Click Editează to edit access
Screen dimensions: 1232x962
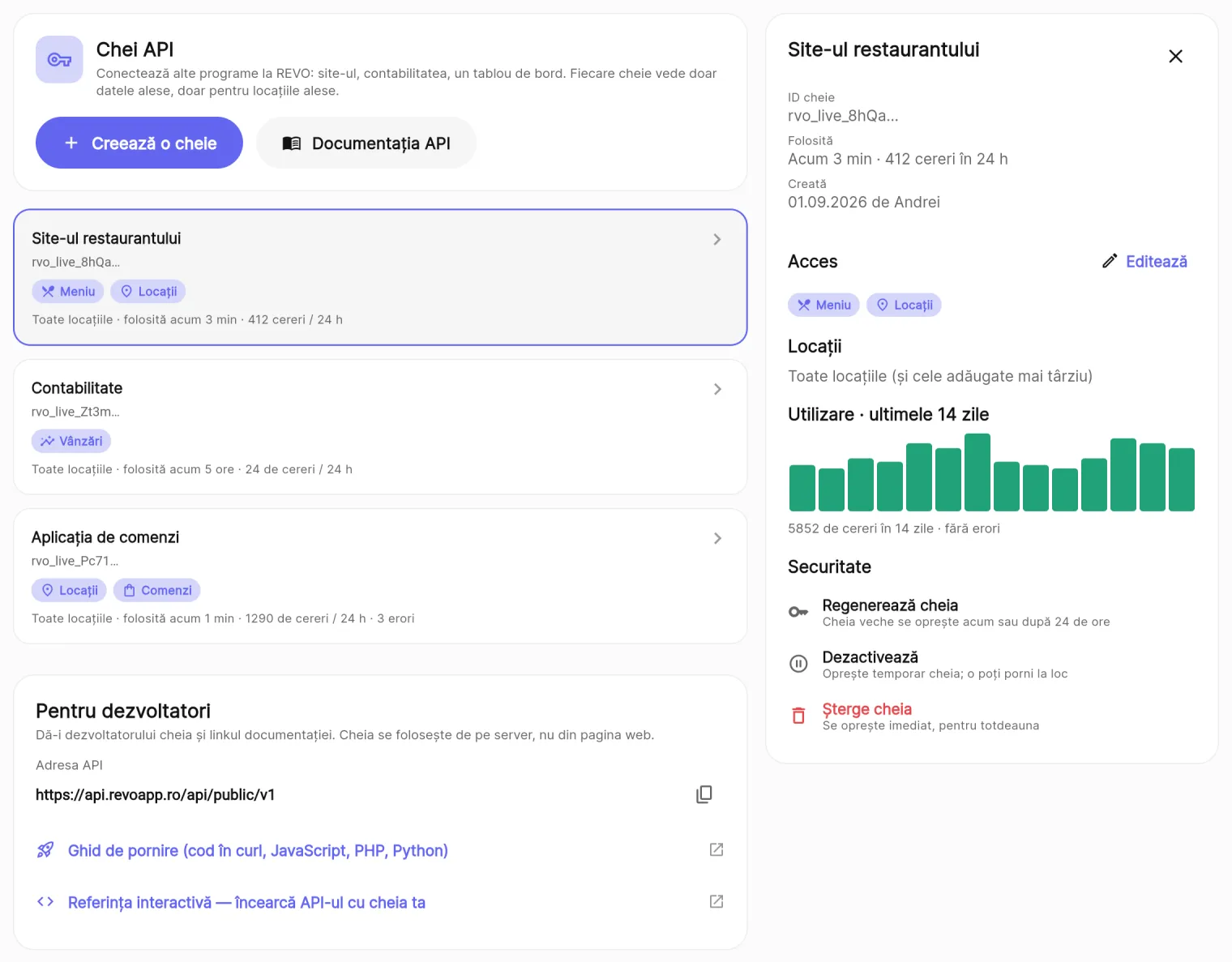[1157, 261]
